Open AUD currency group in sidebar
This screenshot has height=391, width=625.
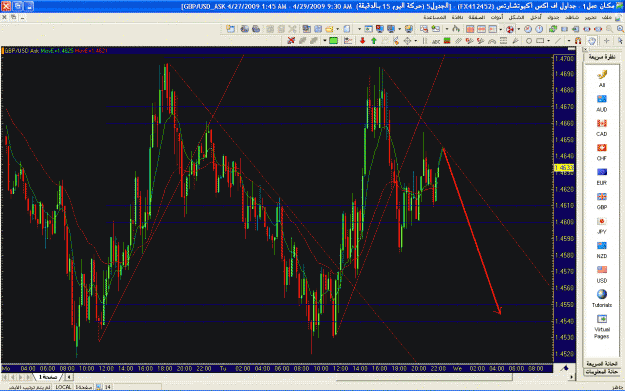coord(601,103)
